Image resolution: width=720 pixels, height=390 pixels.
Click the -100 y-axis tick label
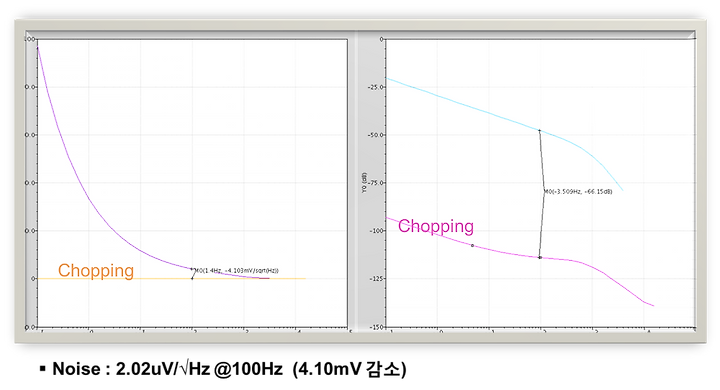pyautogui.click(x=377, y=231)
